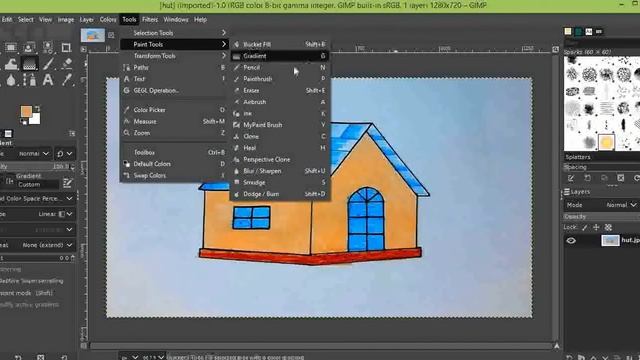The image size is (640, 360).
Task: Open the Document History dock tab icon
Action: [599, 31]
